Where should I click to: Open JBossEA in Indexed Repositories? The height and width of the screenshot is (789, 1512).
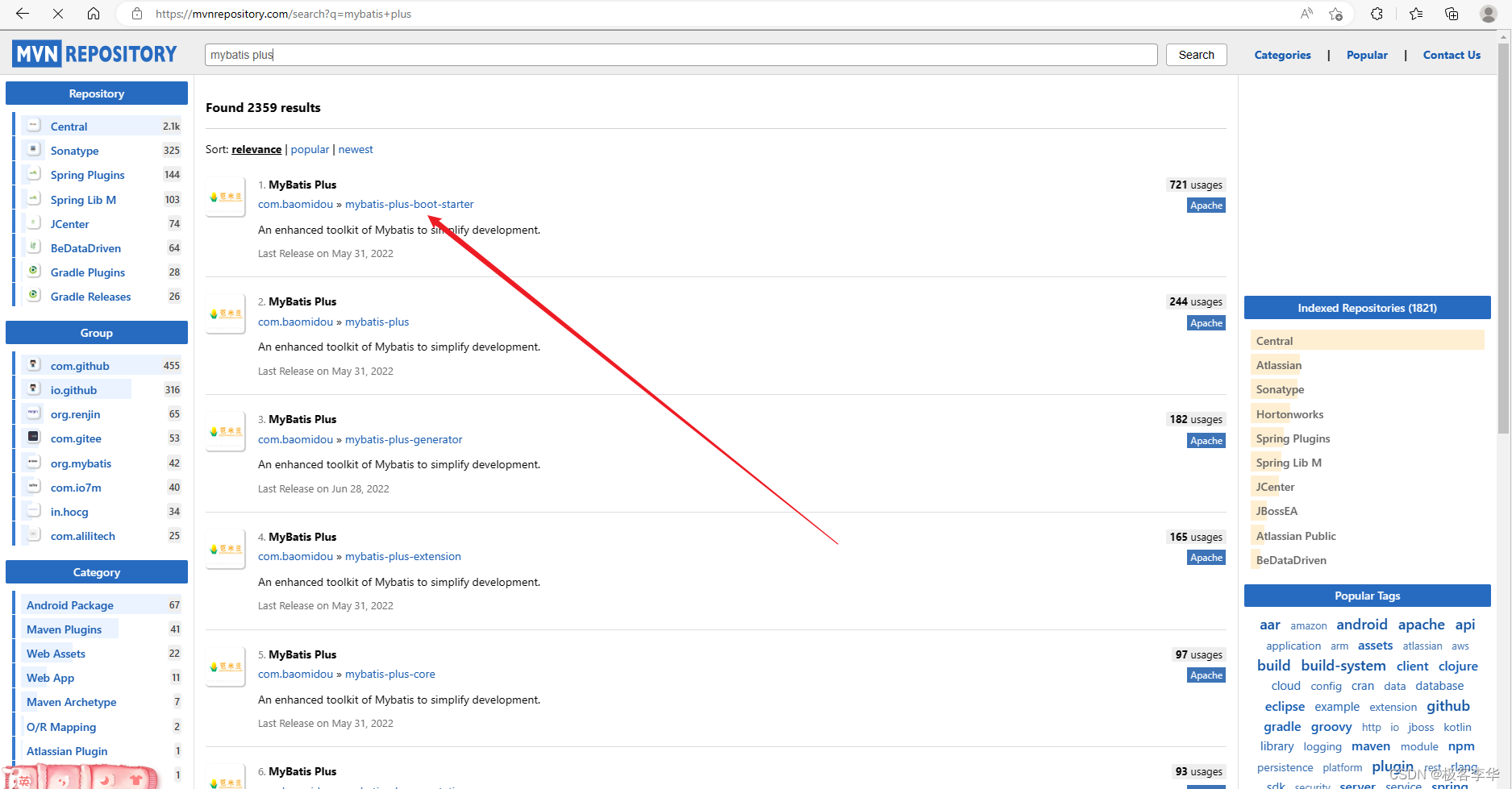tap(1277, 511)
